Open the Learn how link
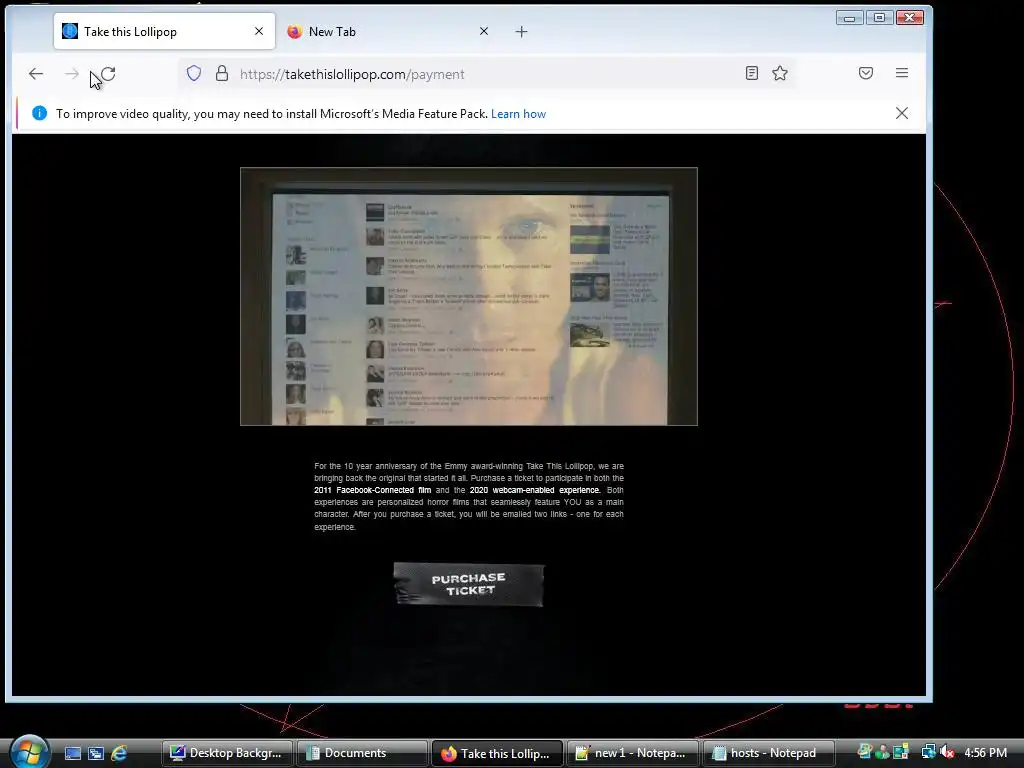This screenshot has width=1024, height=768. [x=519, y=114]
